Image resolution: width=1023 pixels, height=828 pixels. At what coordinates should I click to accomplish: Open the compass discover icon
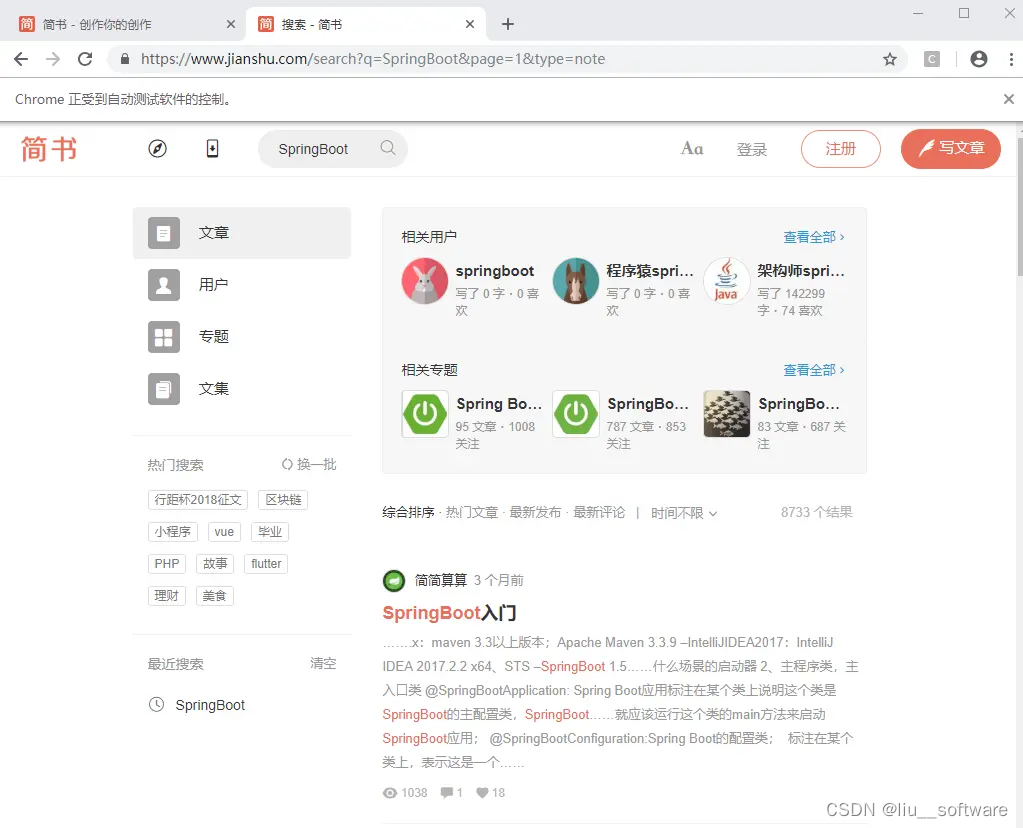[157, 149]
